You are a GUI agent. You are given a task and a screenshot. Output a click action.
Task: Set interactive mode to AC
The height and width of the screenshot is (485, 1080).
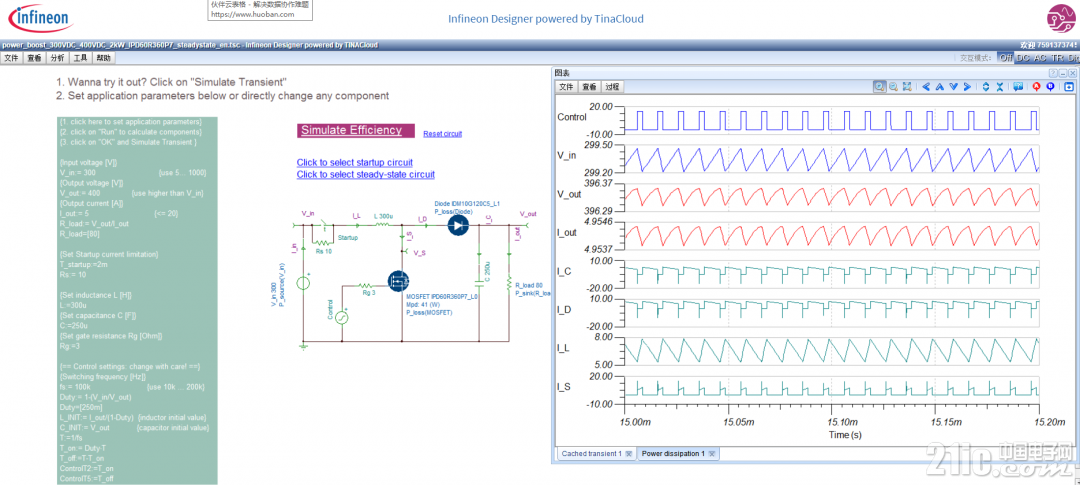point(1041,58)
